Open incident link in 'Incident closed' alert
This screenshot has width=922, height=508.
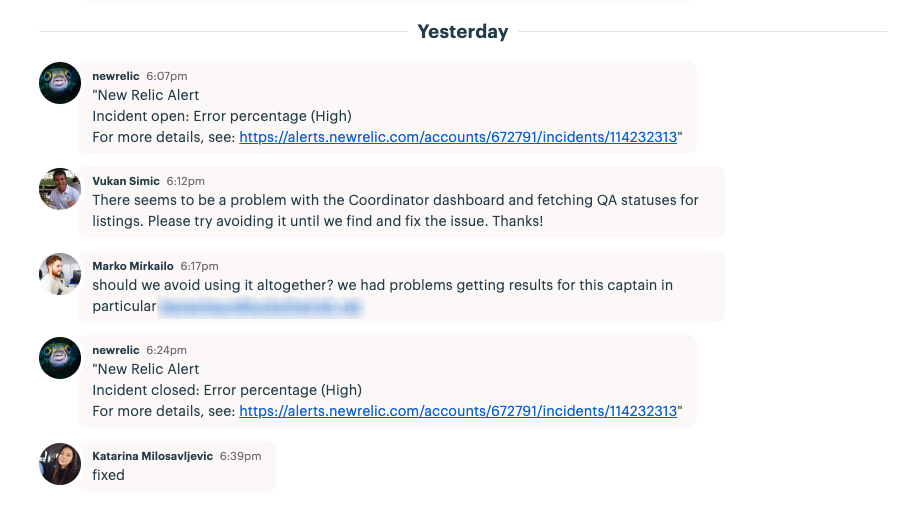tap(458, 411)
